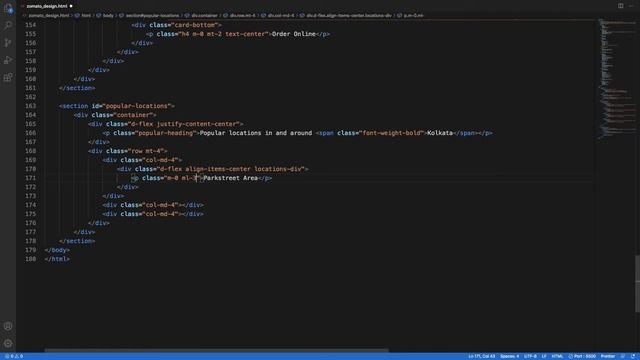Open section#popular-locations breadcrumb item
Image resolution: width=640 pixels, height=360 pixels.
coord(152,16)
